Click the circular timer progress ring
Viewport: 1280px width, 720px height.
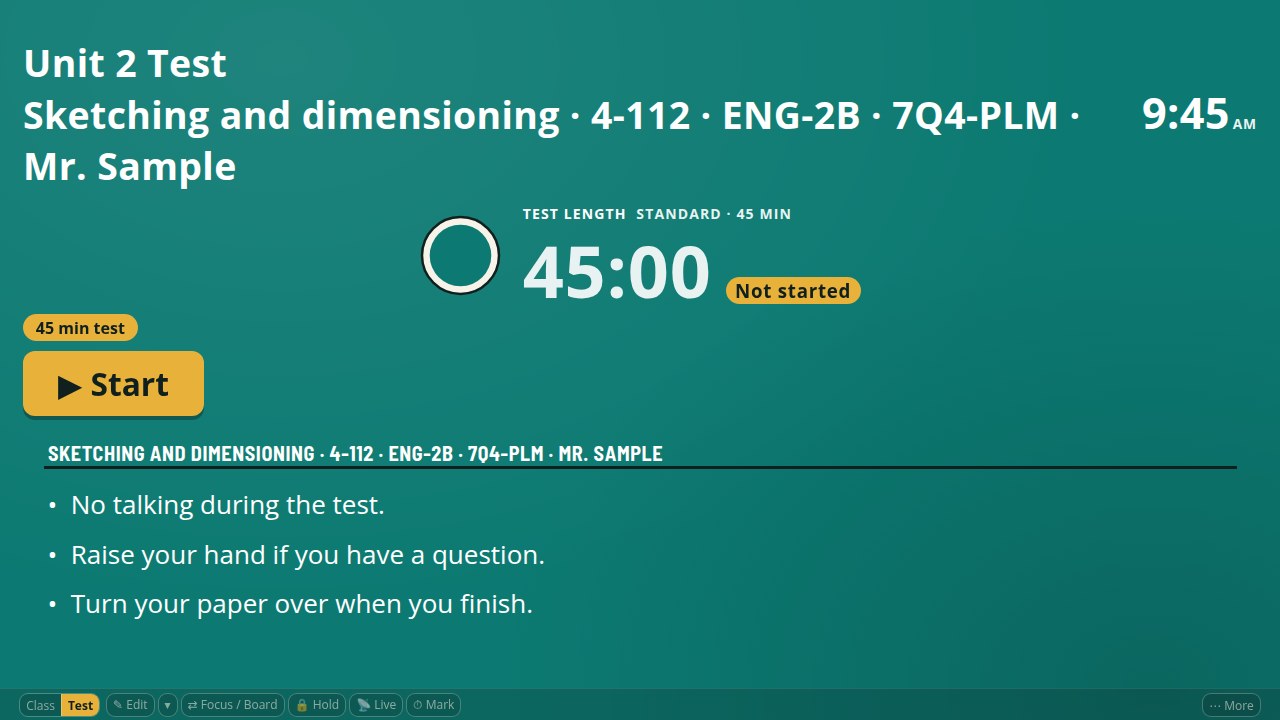[460, 255]
